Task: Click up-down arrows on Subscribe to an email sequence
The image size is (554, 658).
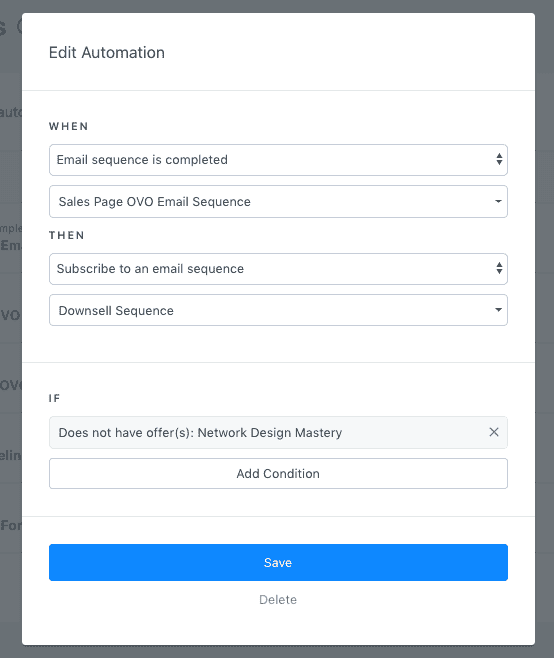Action: coord(499,268)
